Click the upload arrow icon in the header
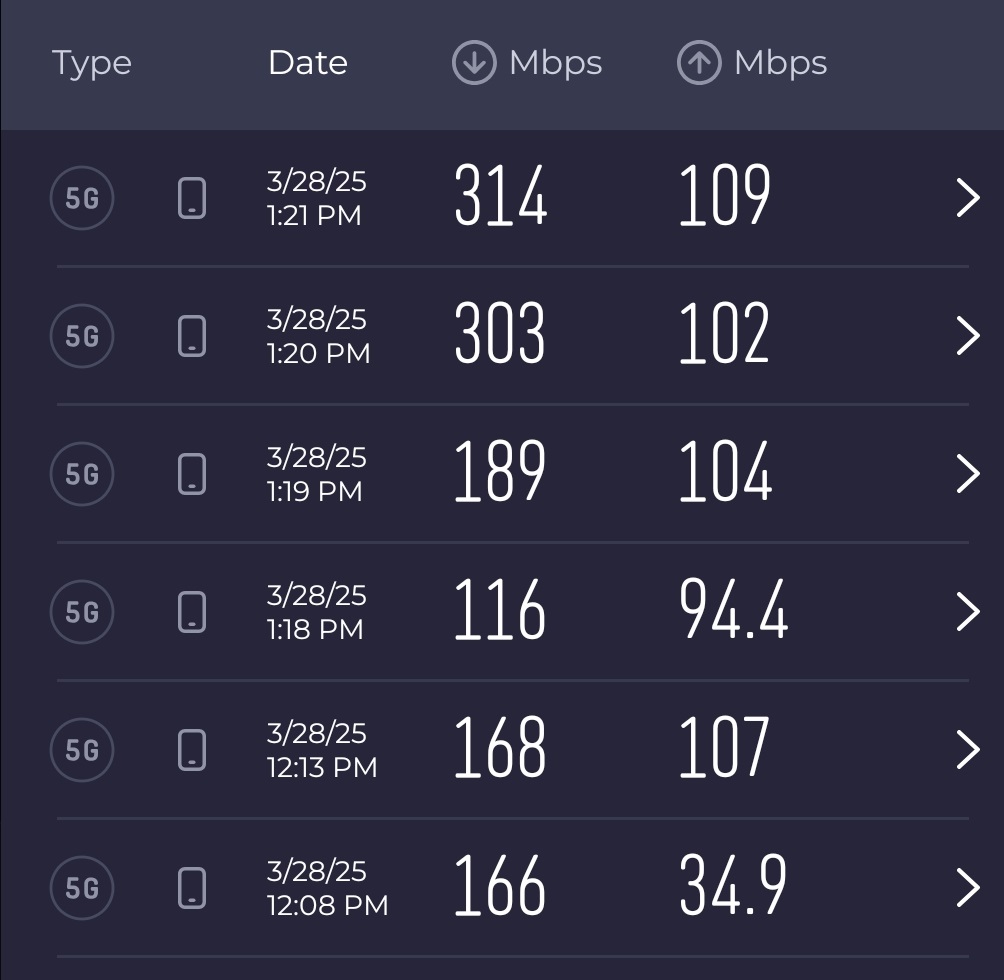The image size is (1004, 980). click(699, 63)
